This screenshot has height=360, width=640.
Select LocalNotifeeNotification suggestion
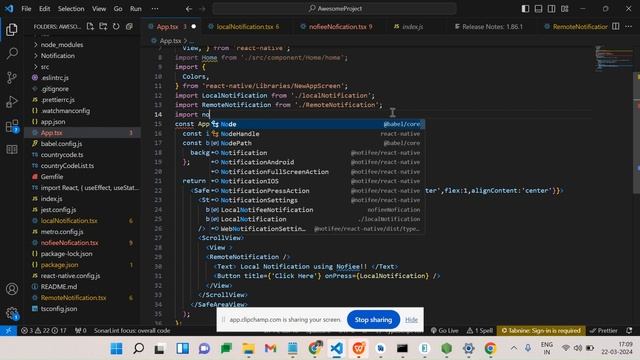(x=317, y=210)
